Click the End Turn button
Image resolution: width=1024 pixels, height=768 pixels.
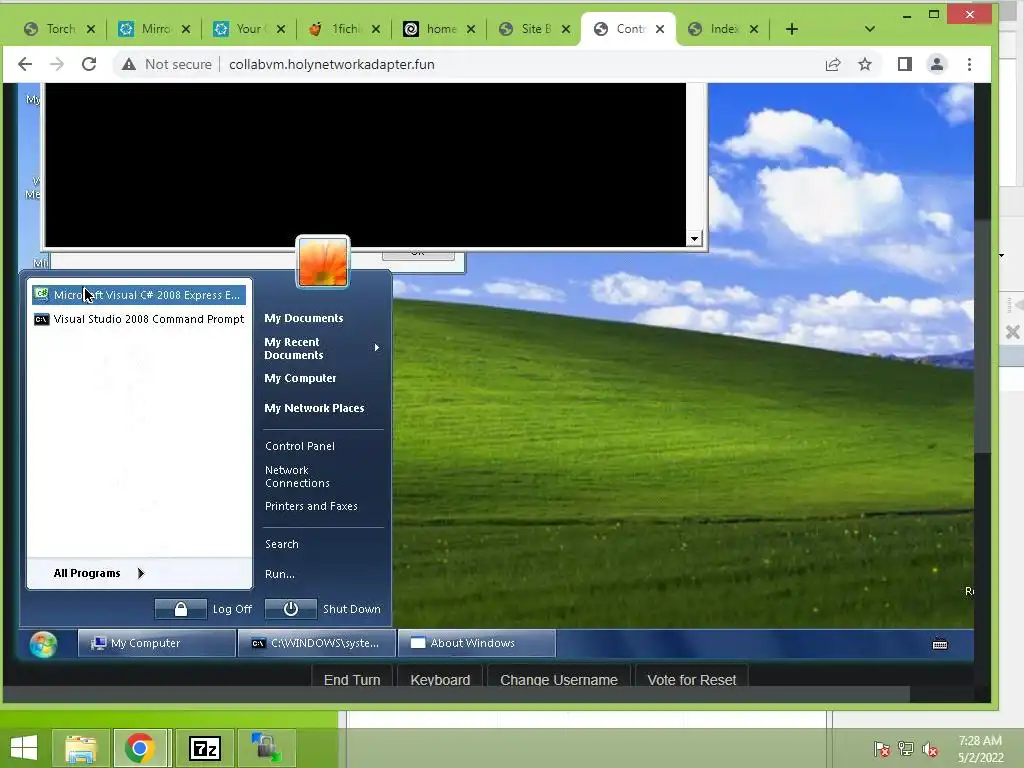coord(352,679)
